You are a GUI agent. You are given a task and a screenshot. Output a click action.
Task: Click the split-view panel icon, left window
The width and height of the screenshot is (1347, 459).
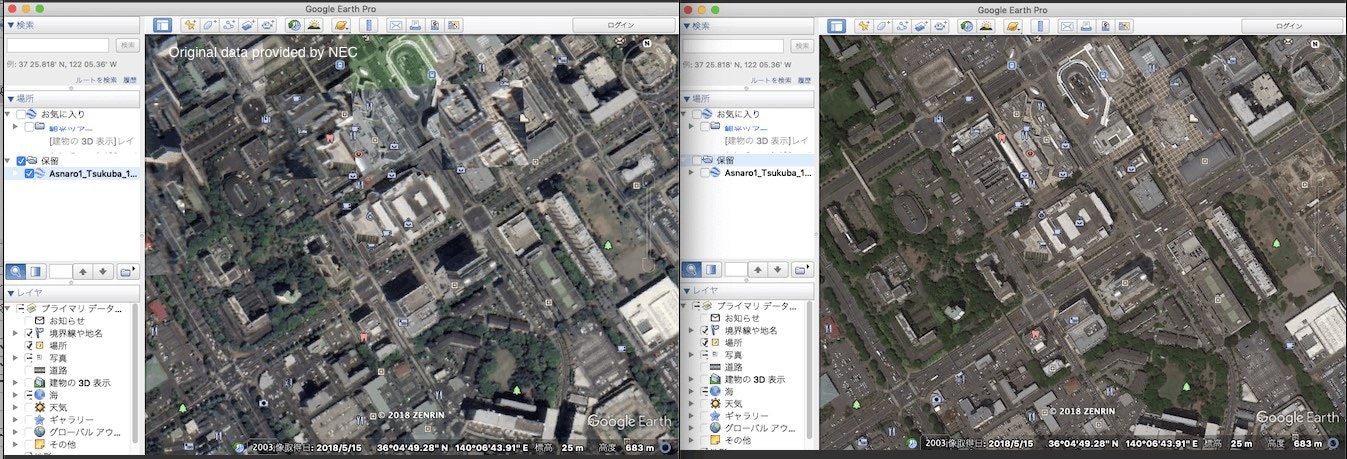(35, 271)
